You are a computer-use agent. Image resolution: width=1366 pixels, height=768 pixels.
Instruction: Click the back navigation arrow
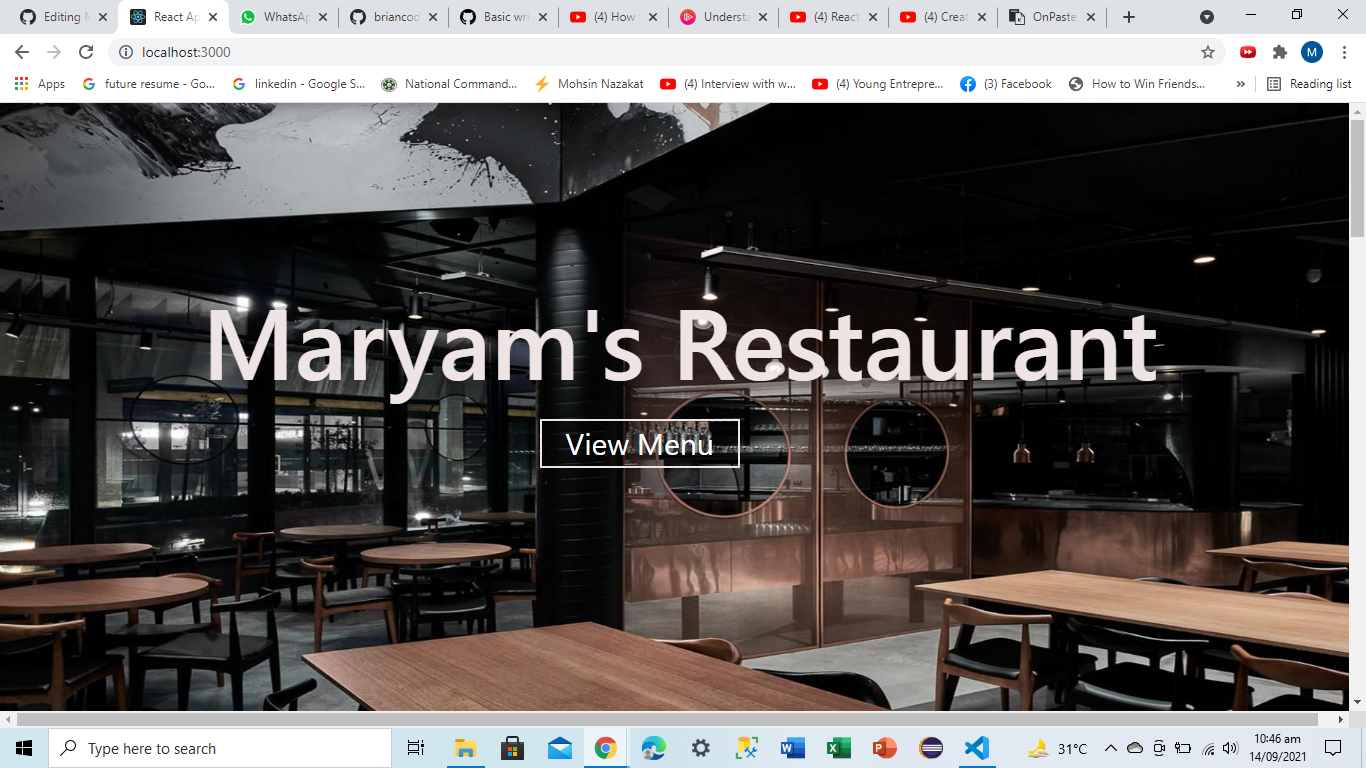21,50
